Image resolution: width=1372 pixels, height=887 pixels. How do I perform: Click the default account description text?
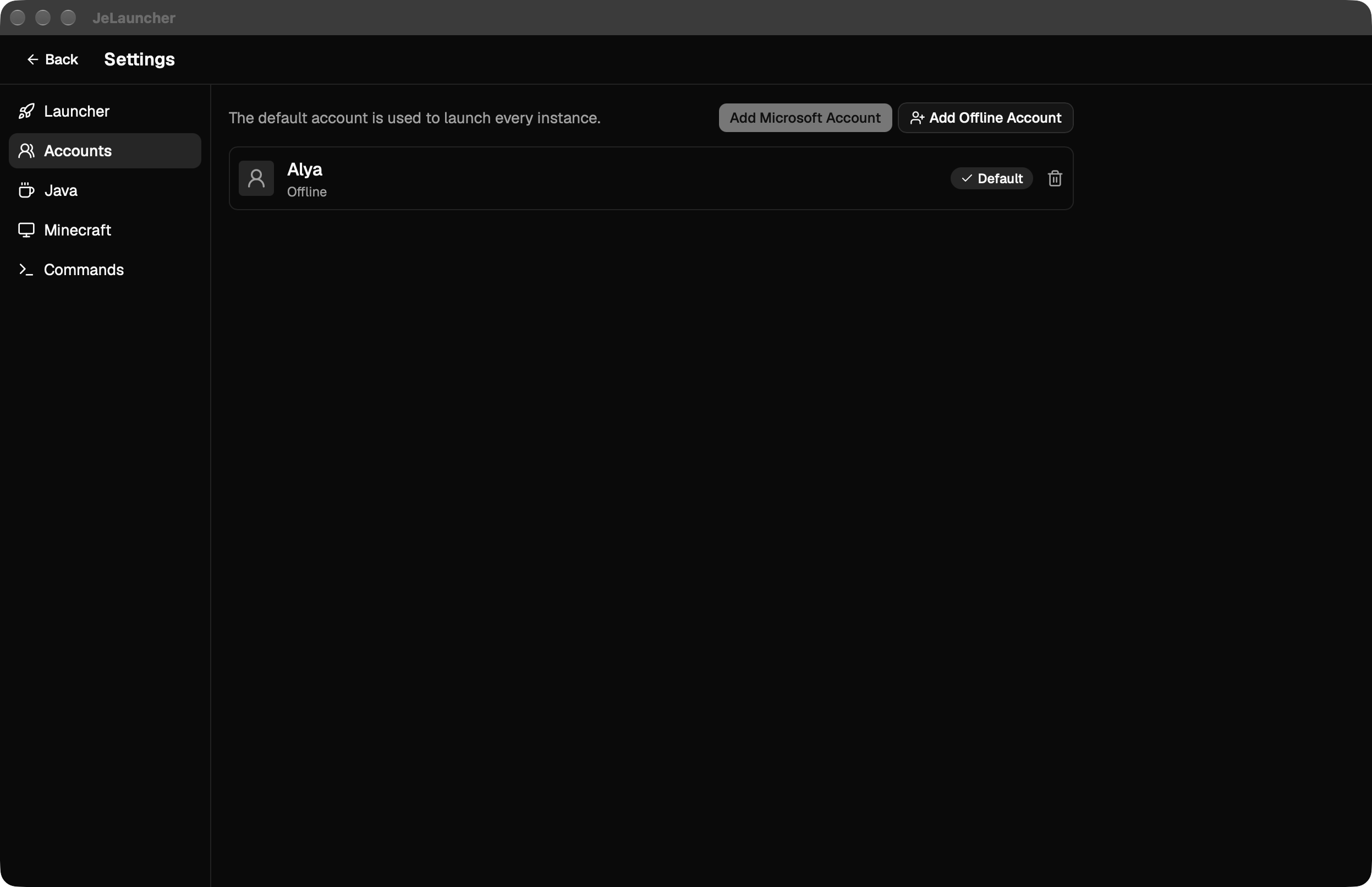415,118
